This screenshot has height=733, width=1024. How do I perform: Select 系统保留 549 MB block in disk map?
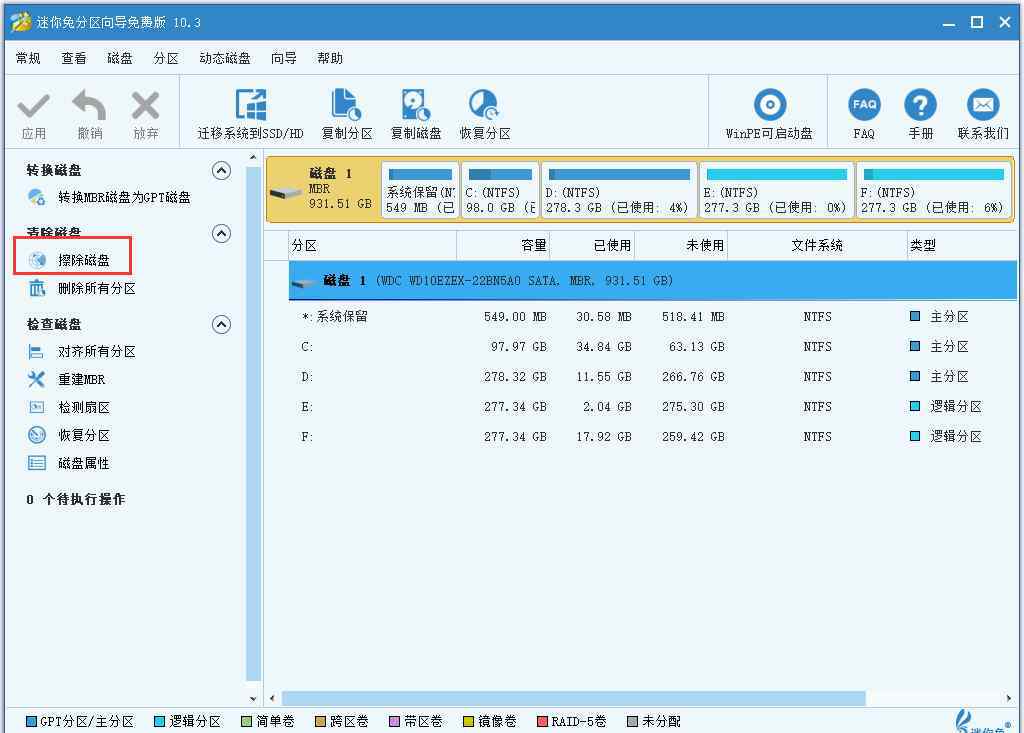[x=420, y=191]
